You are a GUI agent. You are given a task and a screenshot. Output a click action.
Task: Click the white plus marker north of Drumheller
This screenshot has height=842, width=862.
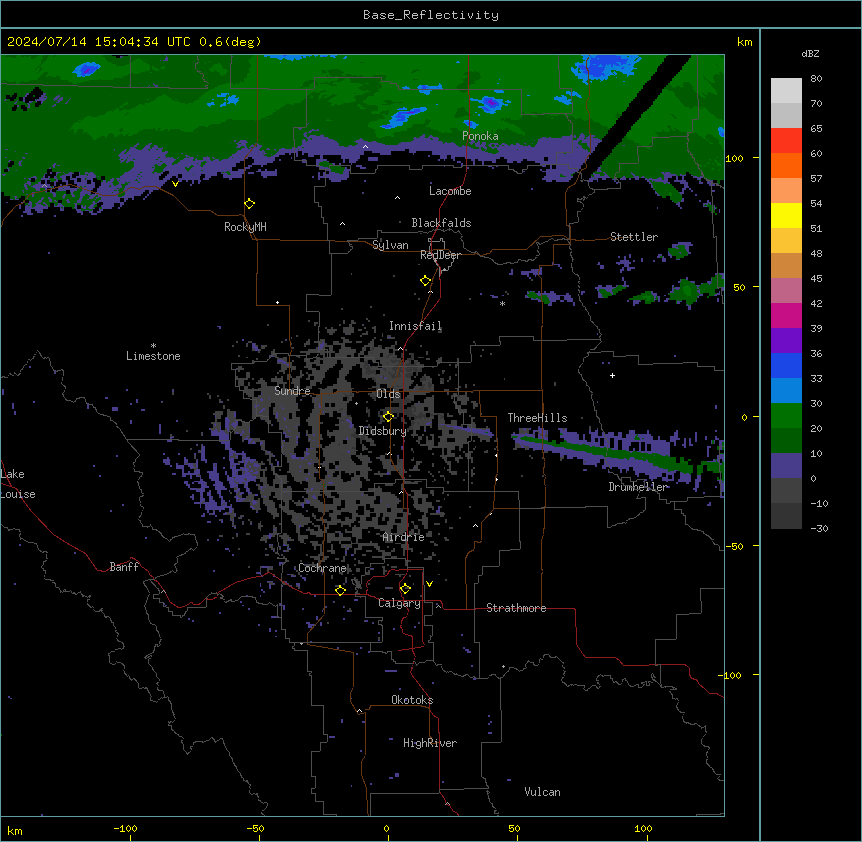click(x=612, y=375)
